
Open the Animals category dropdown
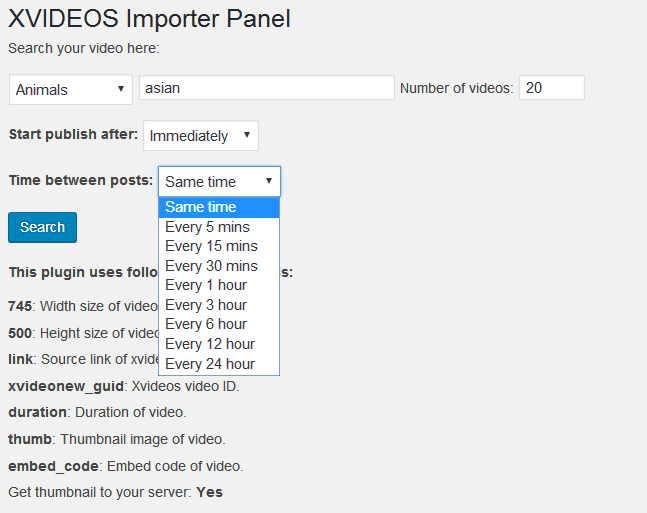[71, 90]
